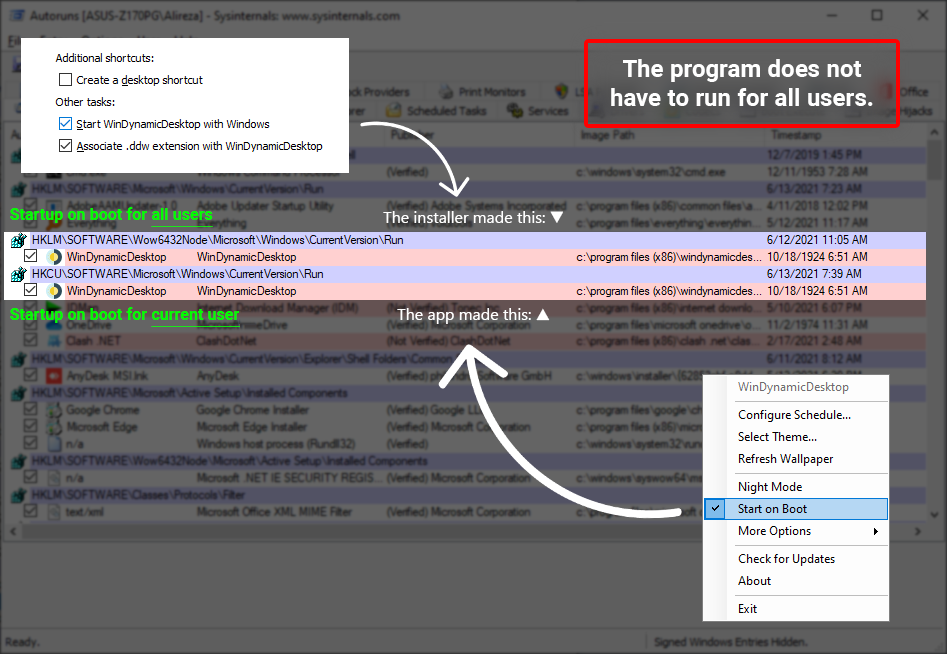Open the LSA tab via shield icon
The height and width of the screenshot is (654, 947).
coord(562,91)
